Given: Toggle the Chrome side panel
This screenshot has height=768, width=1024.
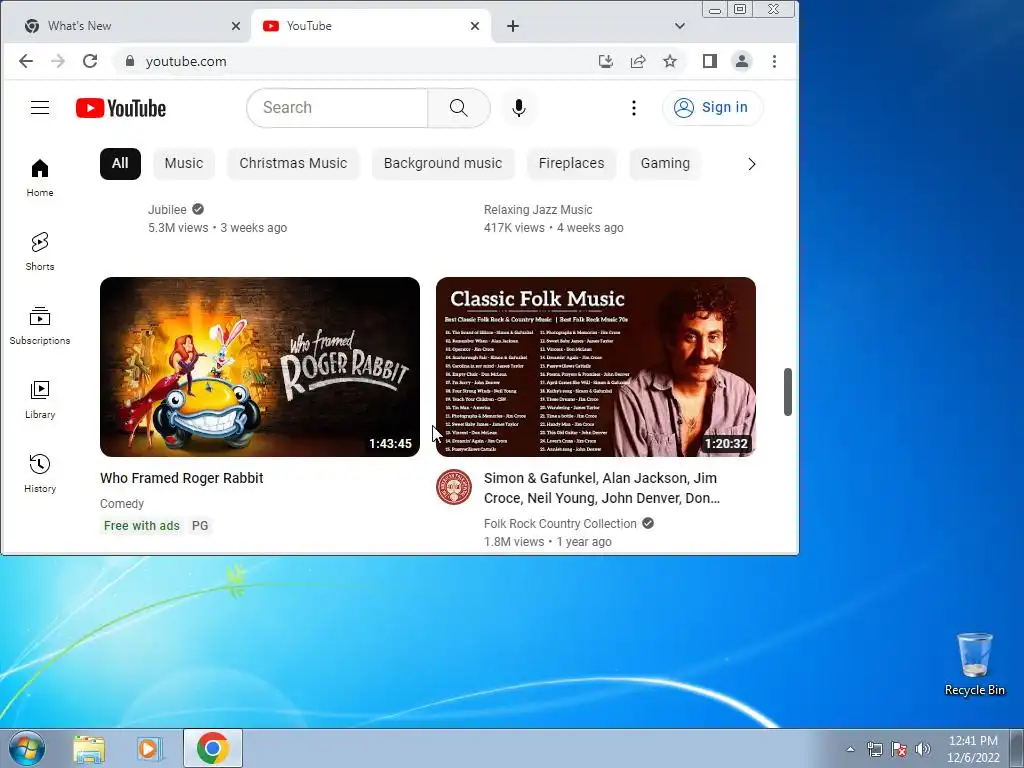Looking at the screenshot, I should [710, 61].
